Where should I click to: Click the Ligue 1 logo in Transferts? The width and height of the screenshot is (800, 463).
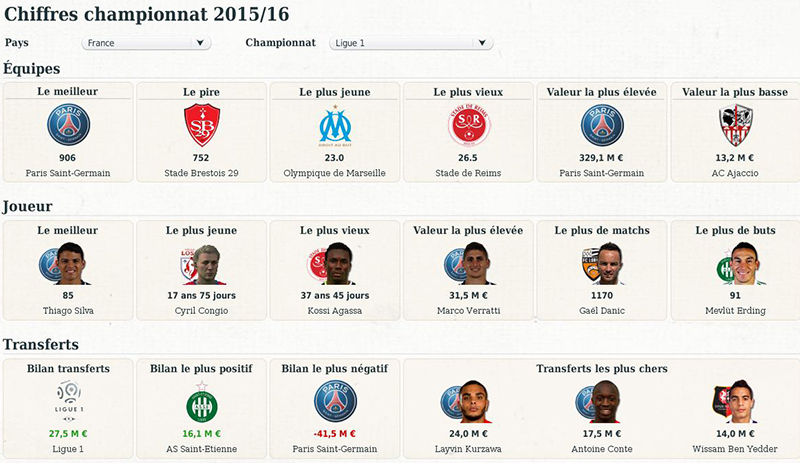(x=69, y=401)
